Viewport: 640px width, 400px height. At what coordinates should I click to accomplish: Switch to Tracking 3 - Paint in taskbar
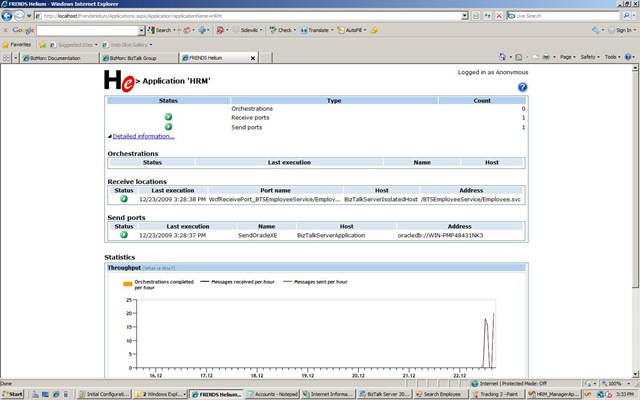click(x=496, y=394)
